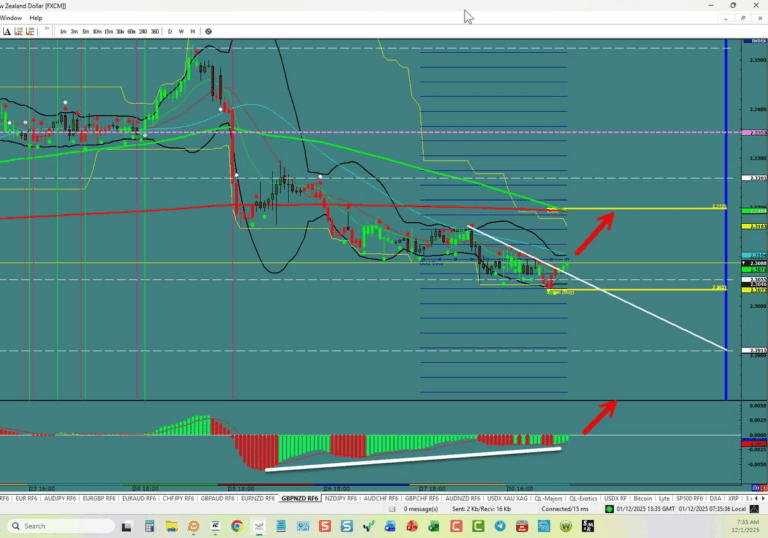Open the Window menu
This screenshot has height=538, width=768.
pos(11,18)
